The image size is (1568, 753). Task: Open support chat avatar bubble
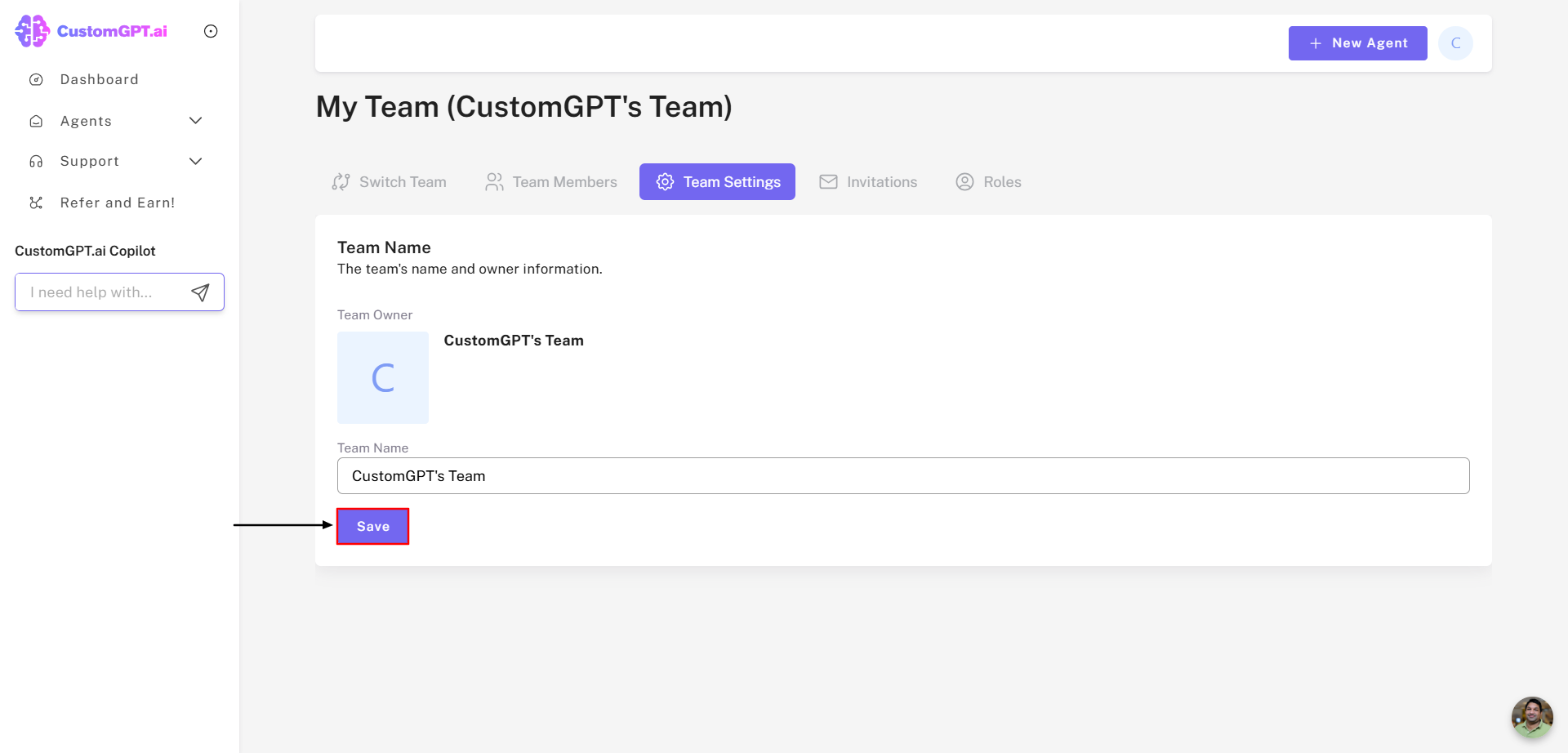1532,717
